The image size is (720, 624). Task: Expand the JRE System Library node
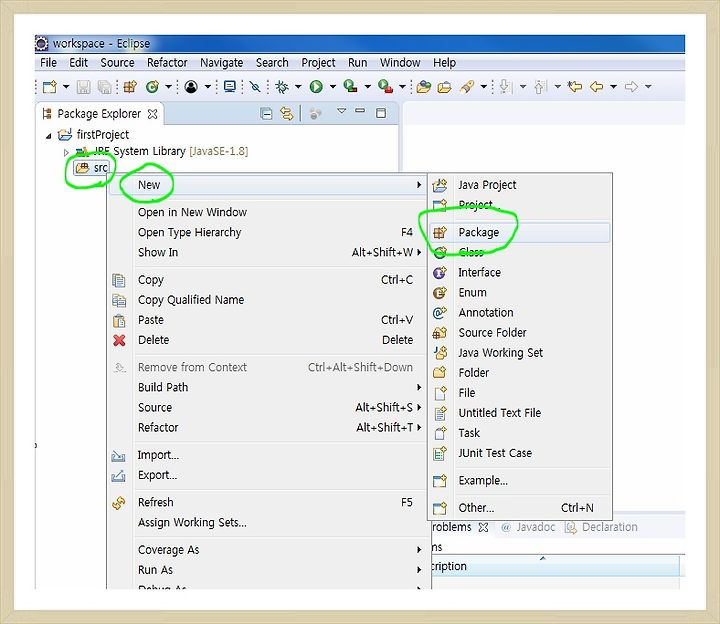click(66, 152)
